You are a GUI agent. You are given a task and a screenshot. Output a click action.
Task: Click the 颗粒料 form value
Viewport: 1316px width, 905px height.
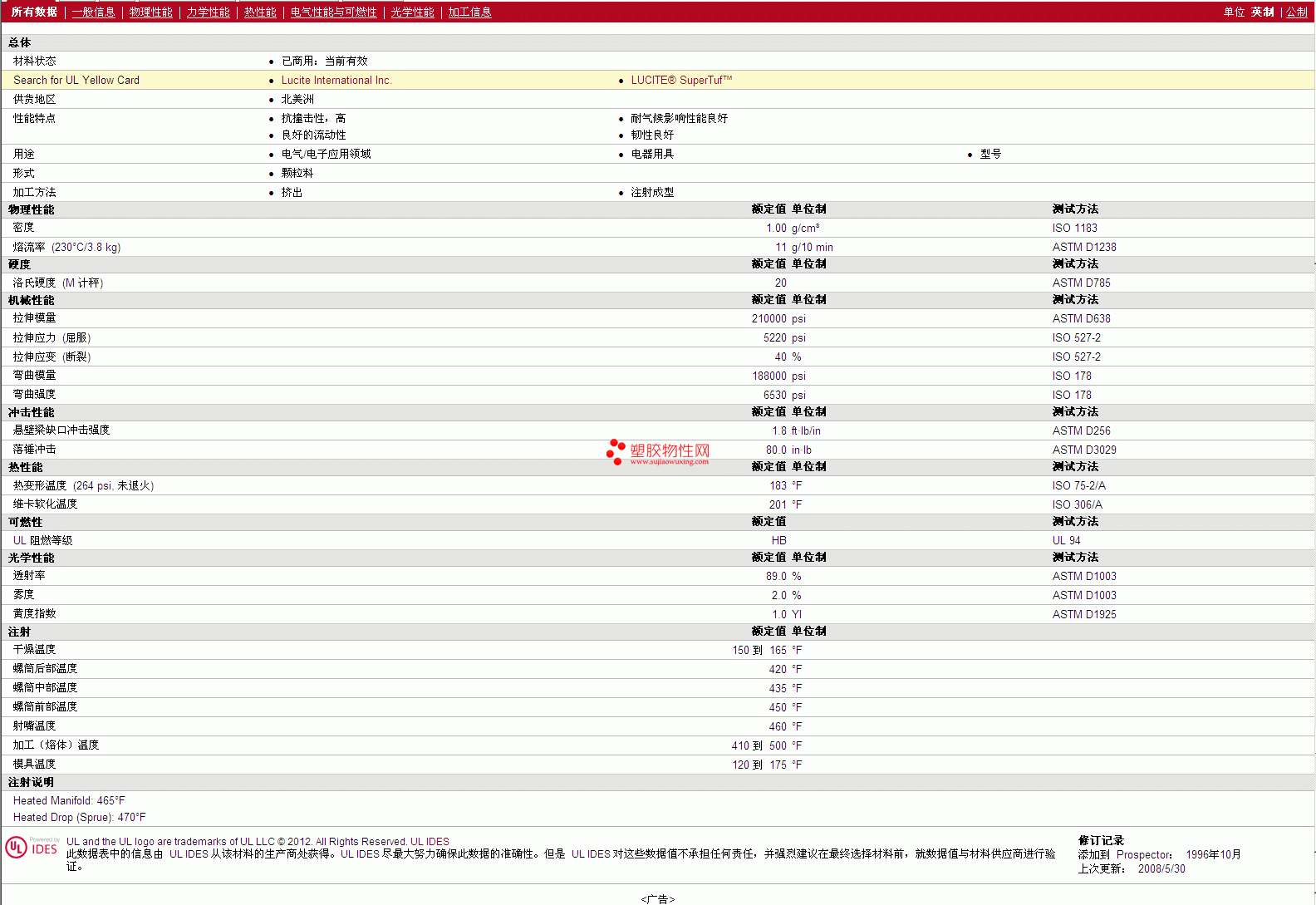tap(297, 173)
